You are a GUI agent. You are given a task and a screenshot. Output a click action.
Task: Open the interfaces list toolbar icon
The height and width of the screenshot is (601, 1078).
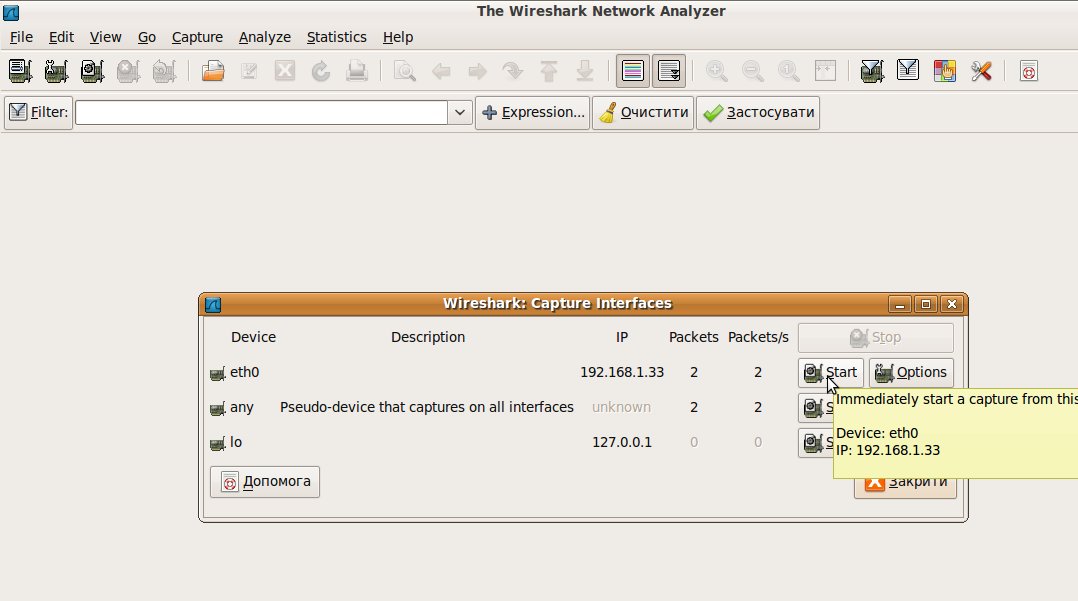tap(20, 71)
